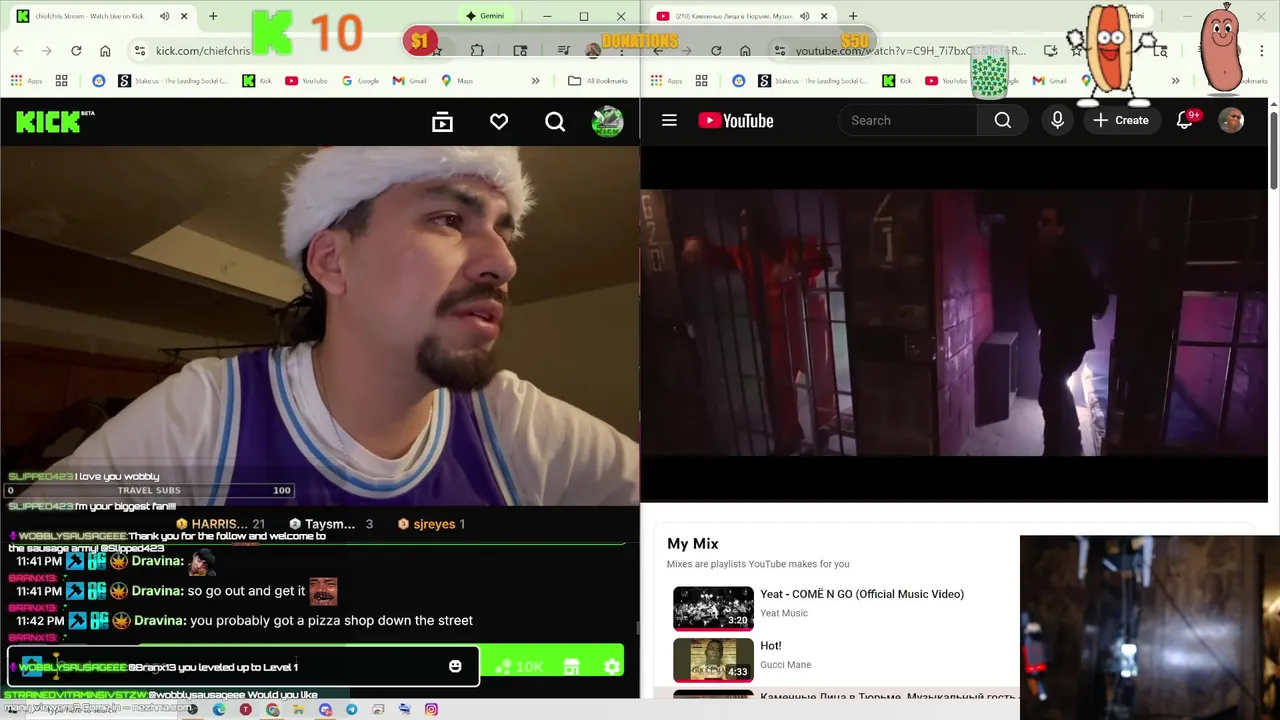This screenshot has width=1280, height=720.
Task: Open Gucci Mane thumbnail 4:33
Action: point(713,660)
